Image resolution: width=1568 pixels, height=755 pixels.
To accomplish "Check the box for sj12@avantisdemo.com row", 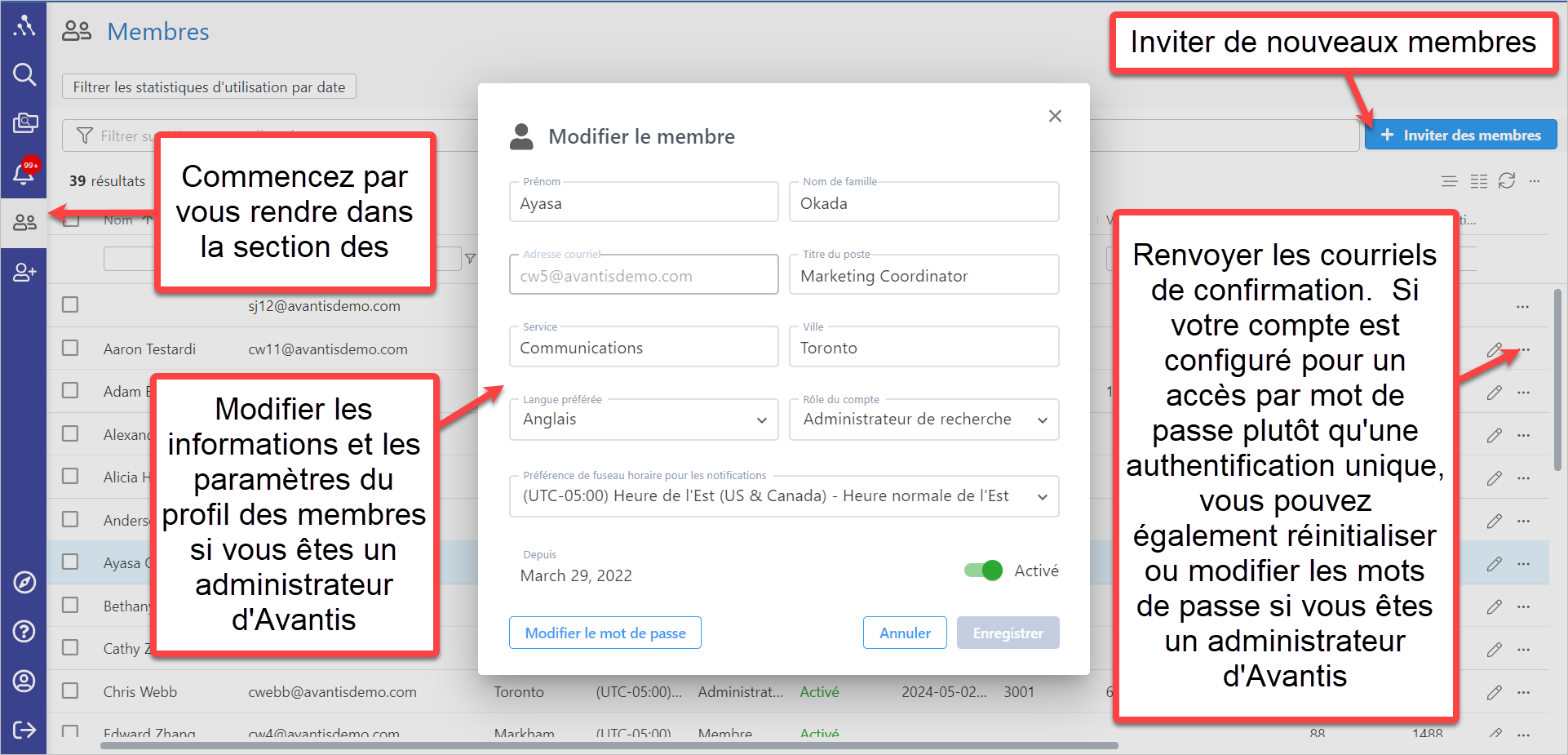I will (x=70, y=304).
